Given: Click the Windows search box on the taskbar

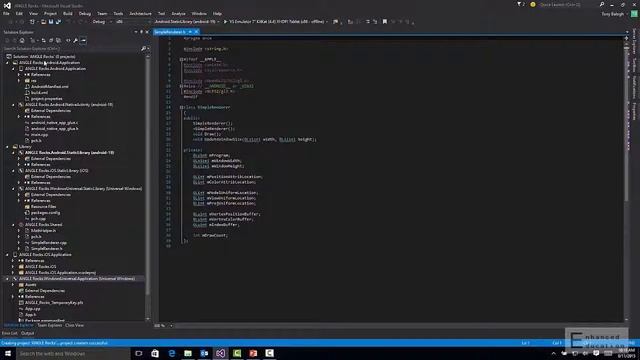Looking at the screenshot, I should coord(73,353).
